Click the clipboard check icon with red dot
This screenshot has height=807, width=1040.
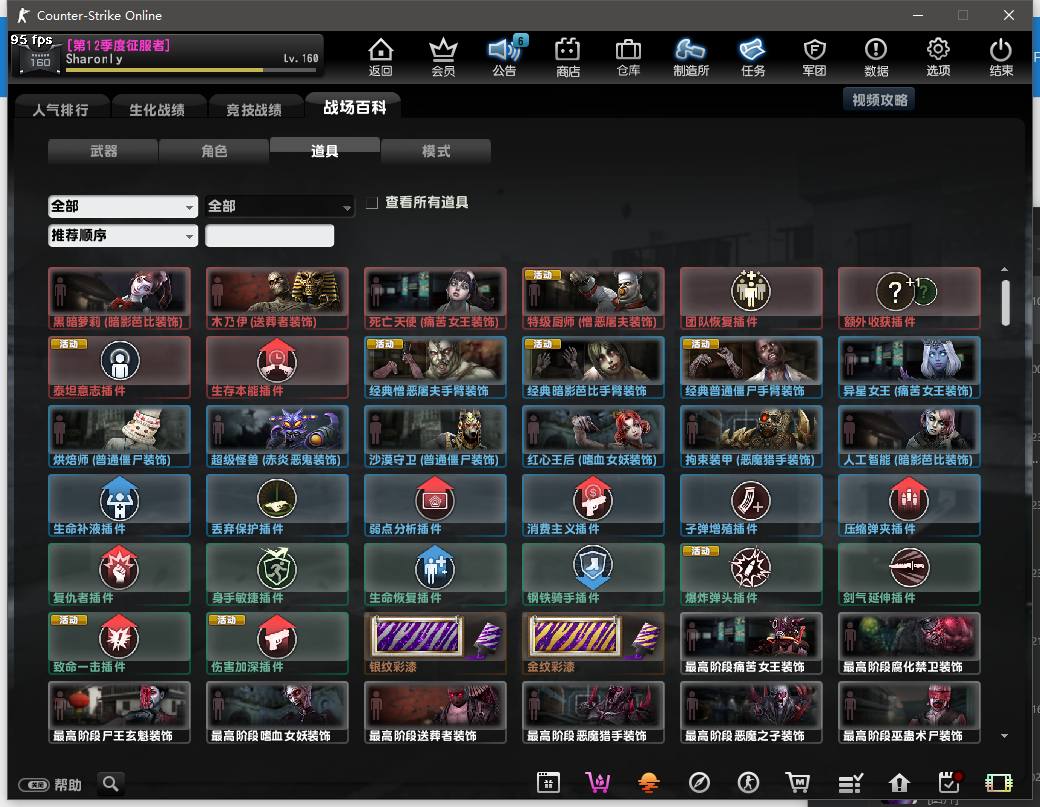(x=949, y=782)
